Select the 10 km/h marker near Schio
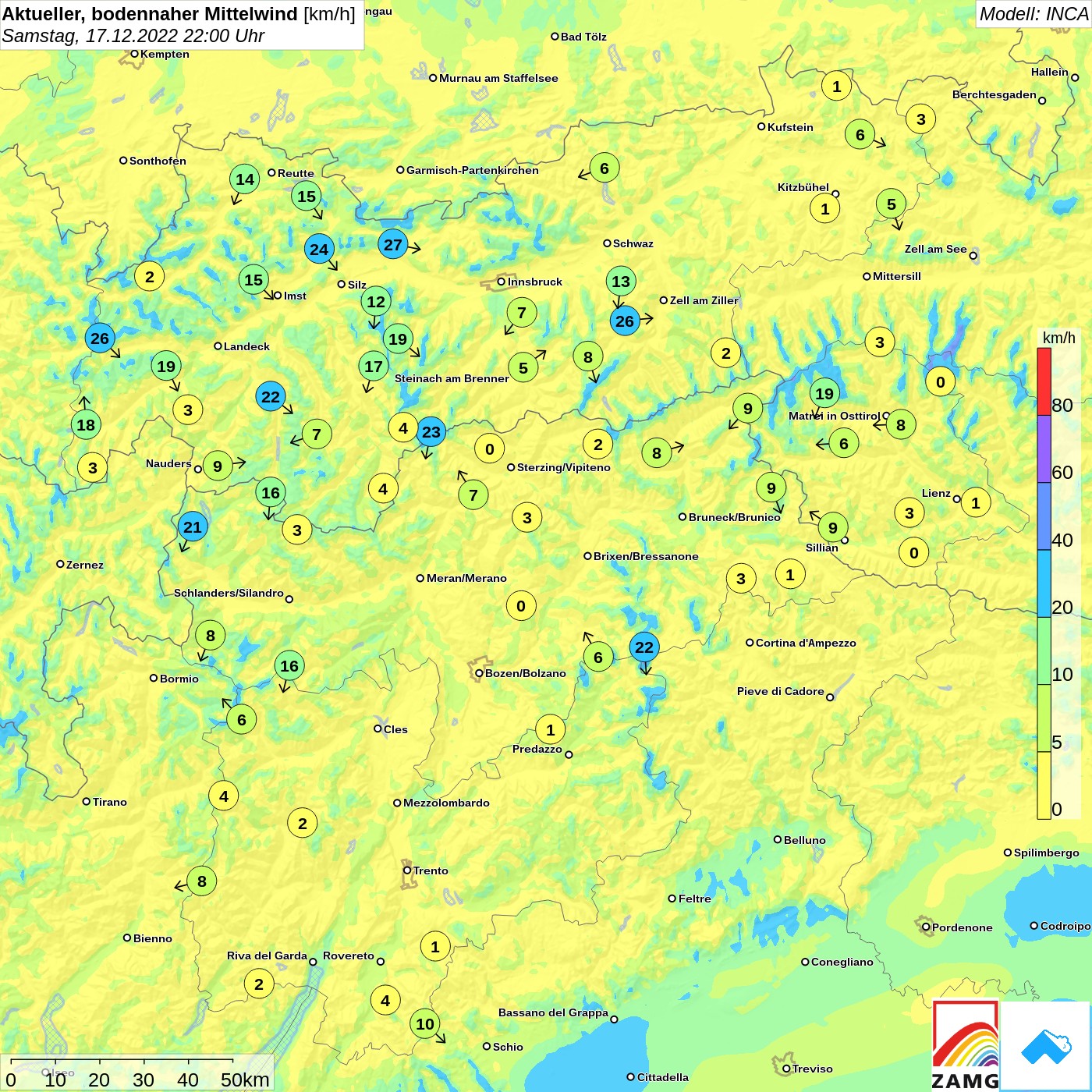1092x1092 pixels. 425,1024
